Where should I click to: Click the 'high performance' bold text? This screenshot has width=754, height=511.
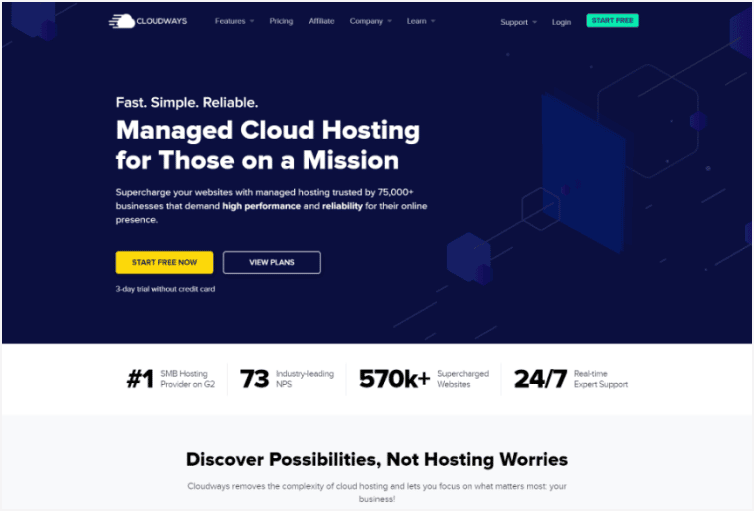click(262, 206)
